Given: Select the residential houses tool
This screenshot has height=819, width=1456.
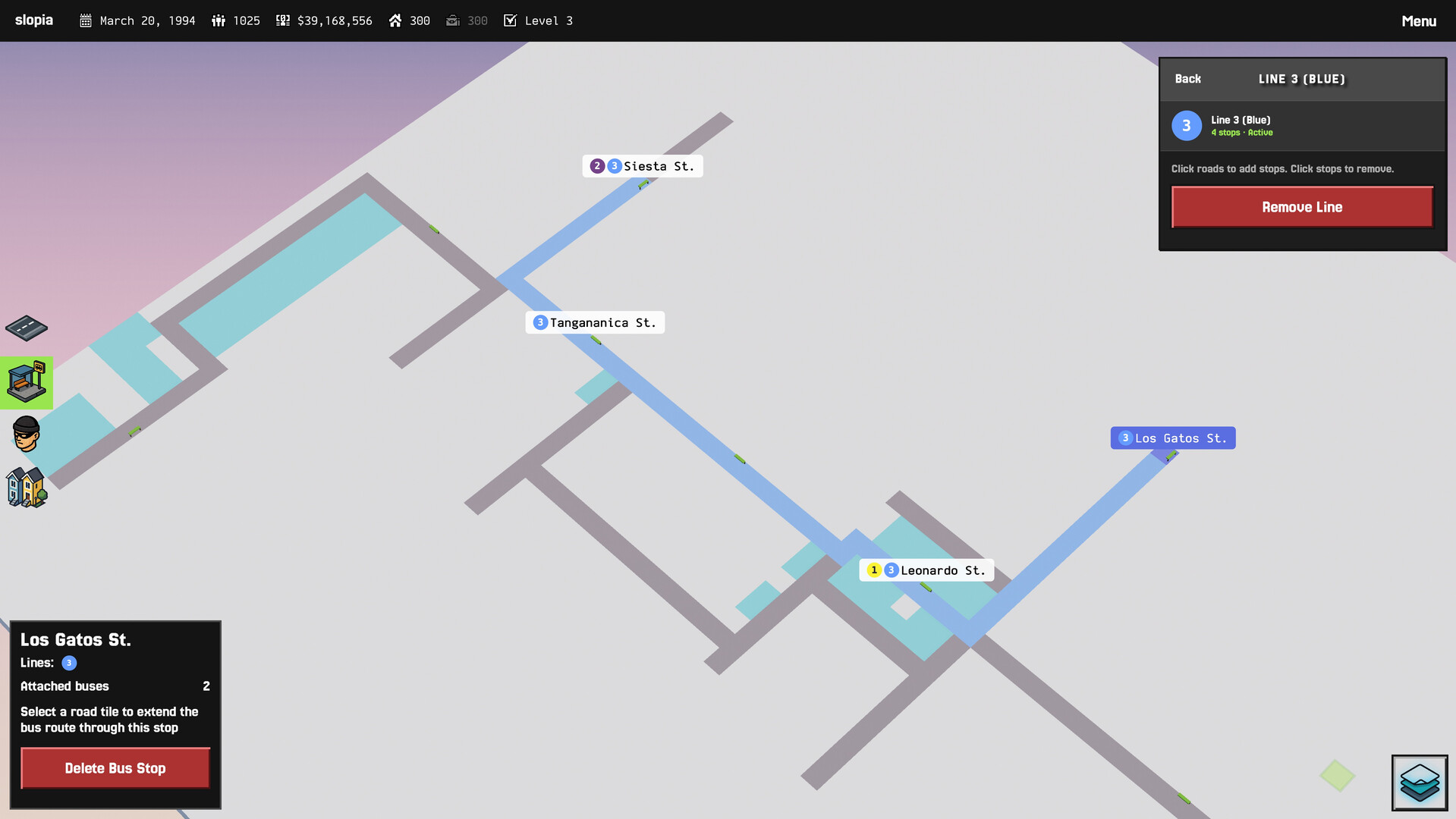Looking at the screenshot, I should tap(27, 488).
